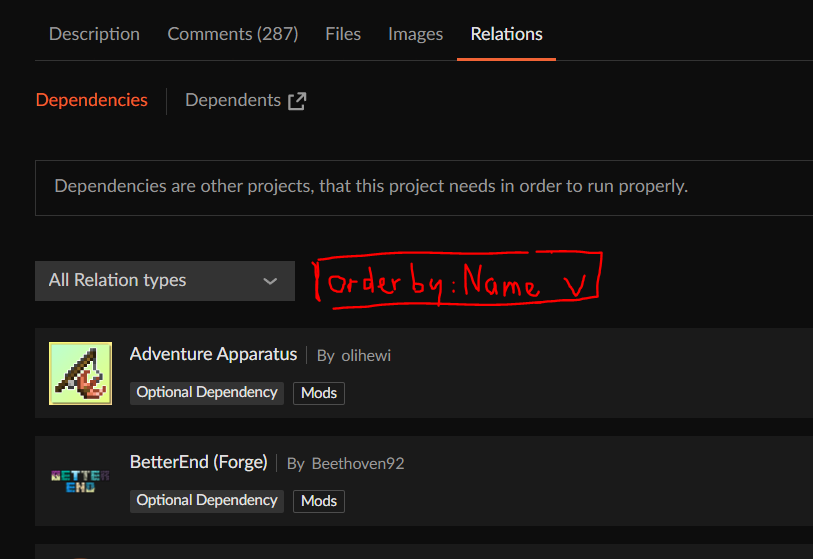The height and width of the screenshot is (559, 813).
Task: Open the Adventure Apparatus project title
Action: tap(213, 354)
